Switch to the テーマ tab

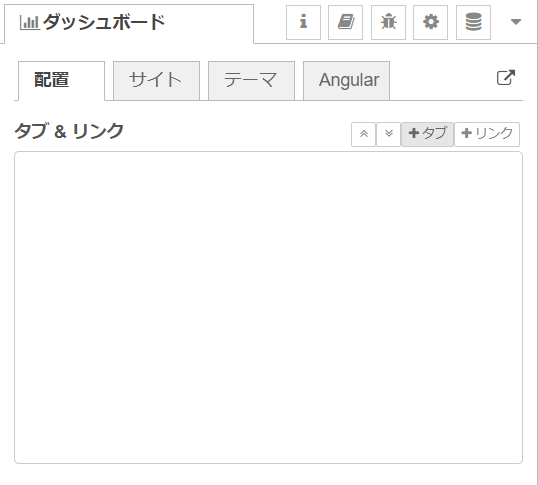(x=252, y=81)
